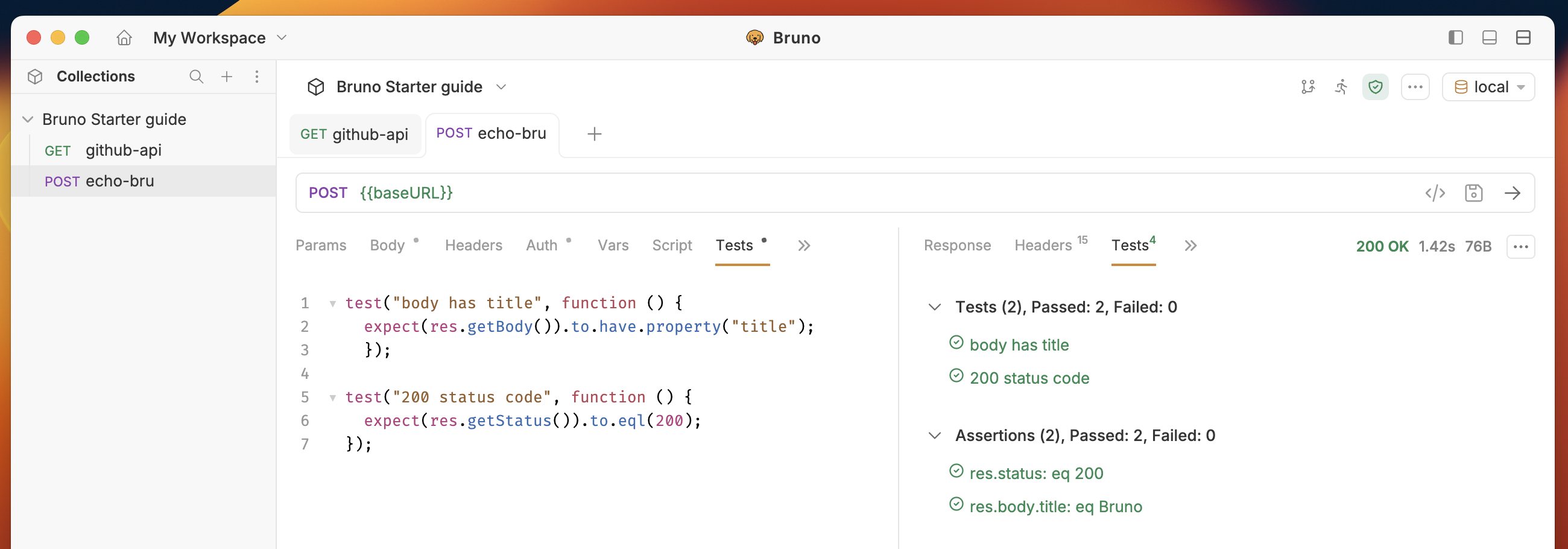The image size is (1568, 549).
Task: Toggle the bottom panel layout icon
Action: point(1490,38)
